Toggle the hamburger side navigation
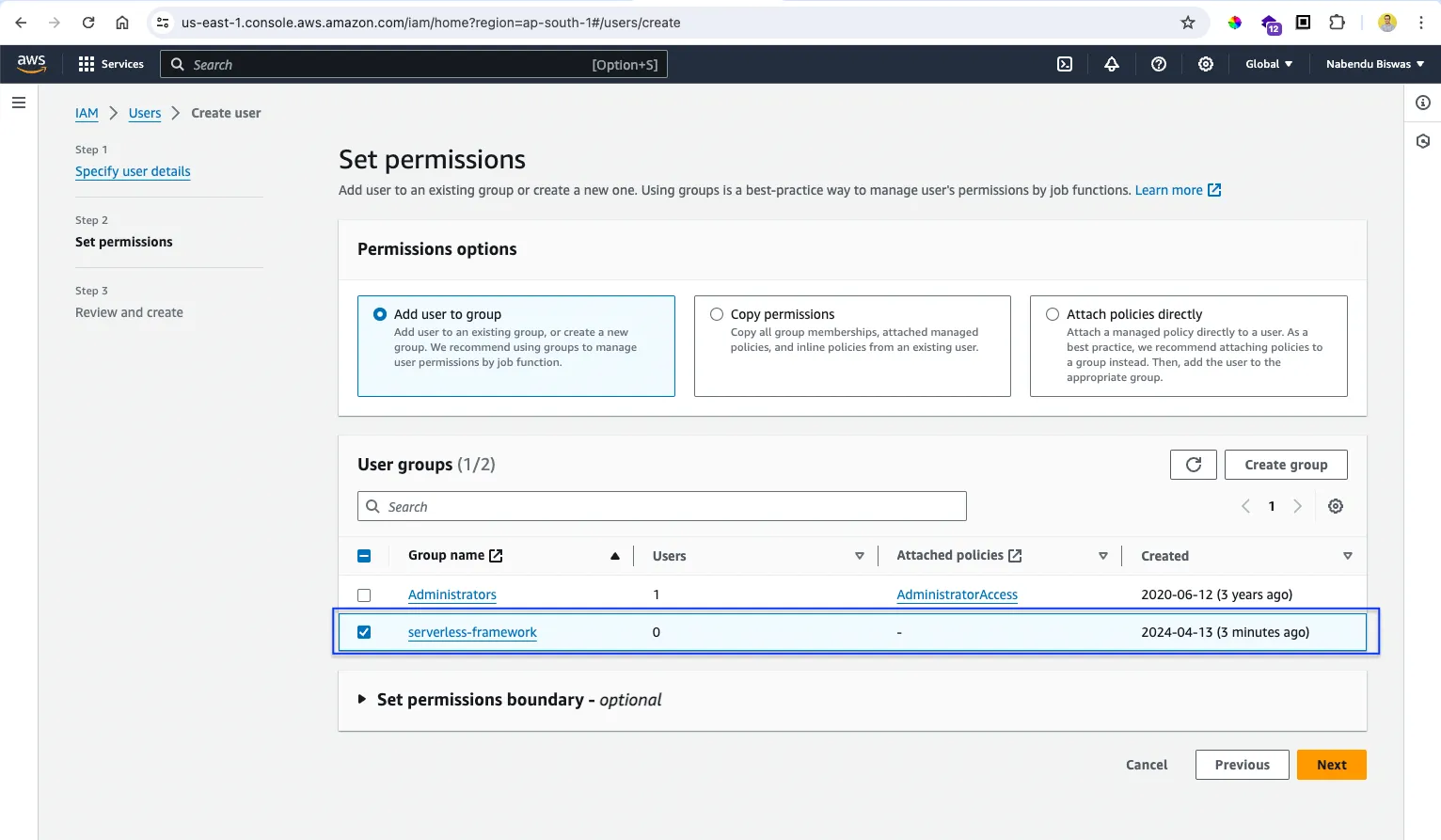Viewport: 1441px width, 840px height. coord(19,103)
